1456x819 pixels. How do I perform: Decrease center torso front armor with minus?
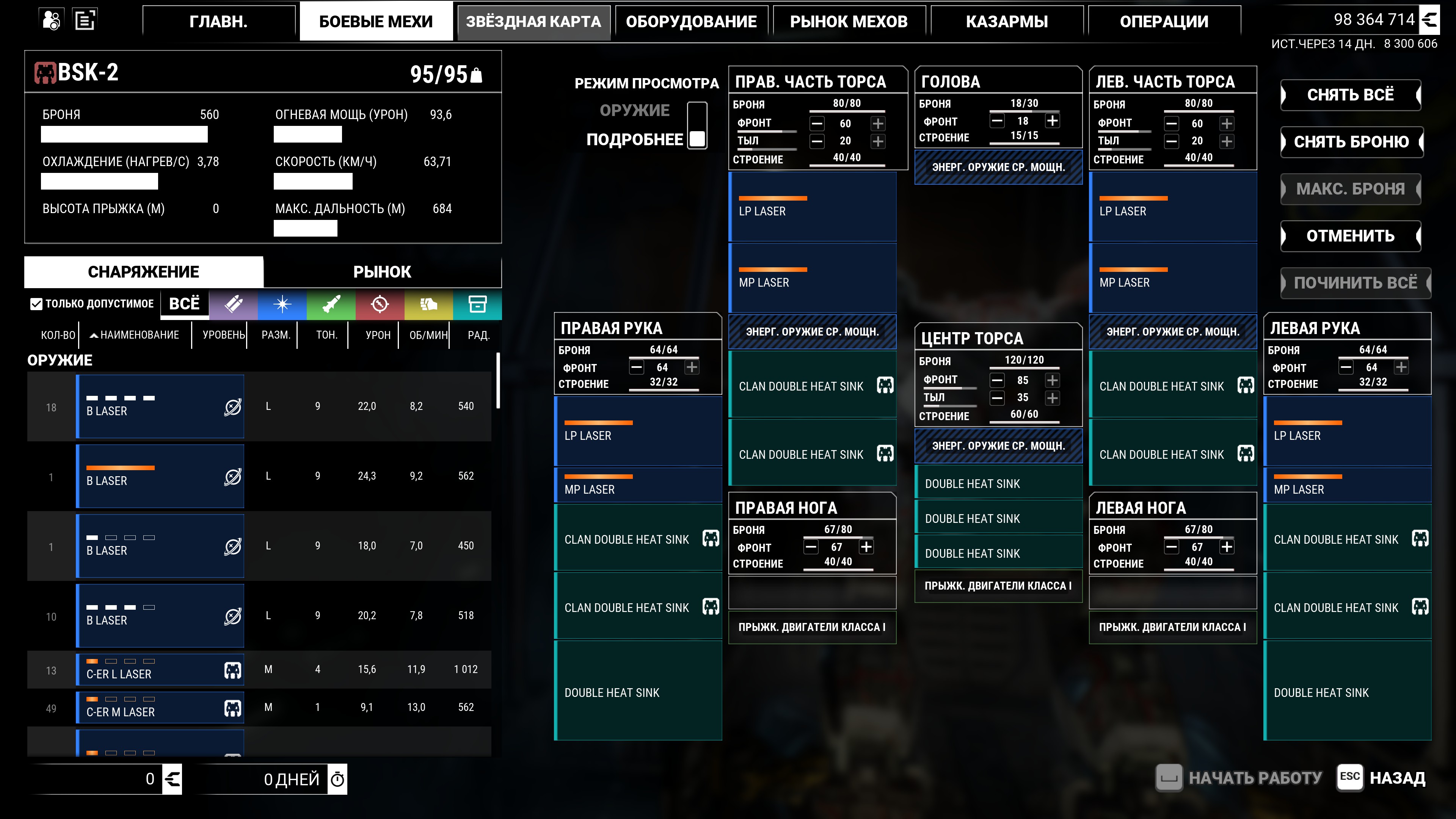click(997, 380)
